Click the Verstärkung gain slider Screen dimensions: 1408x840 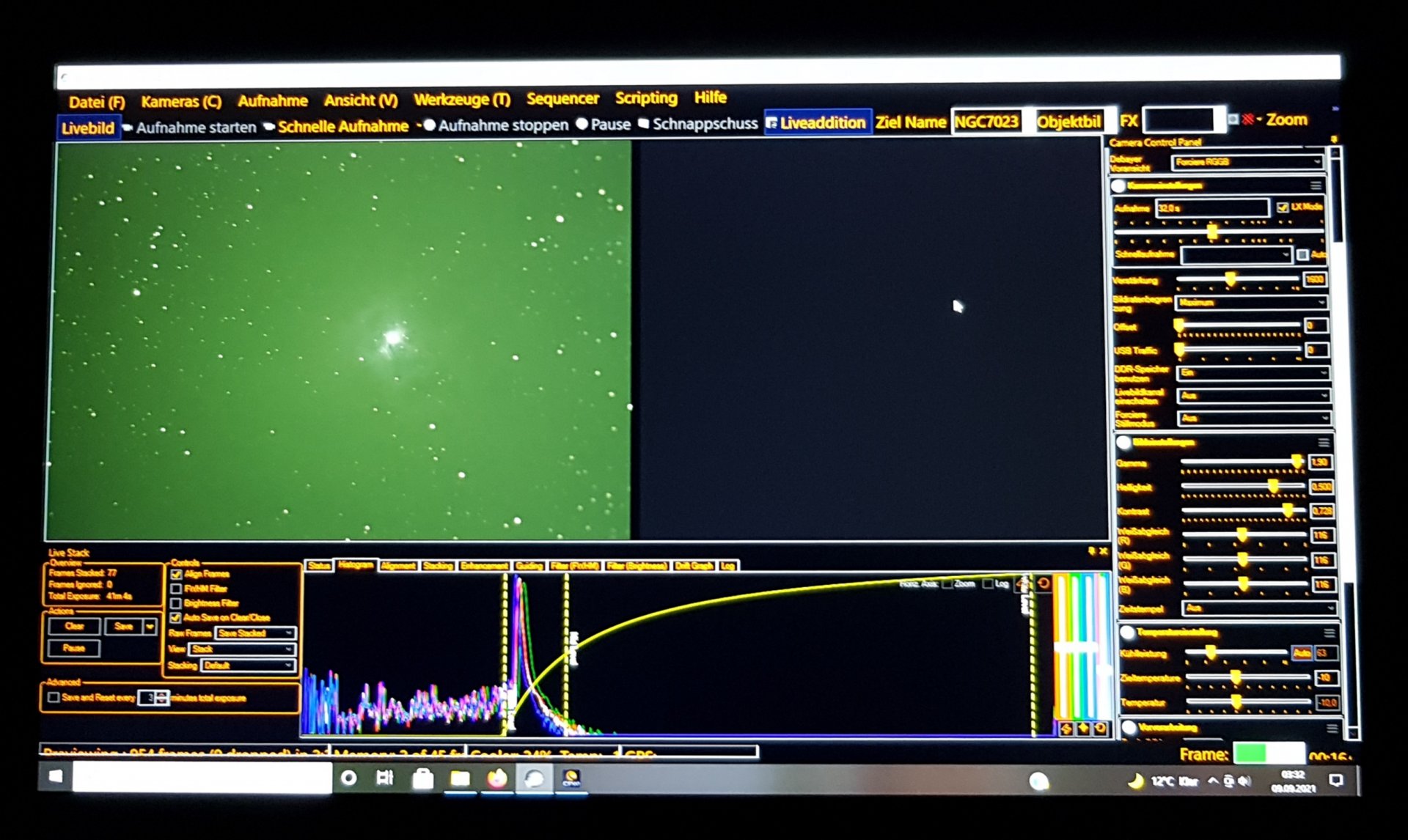(1239, 279)
